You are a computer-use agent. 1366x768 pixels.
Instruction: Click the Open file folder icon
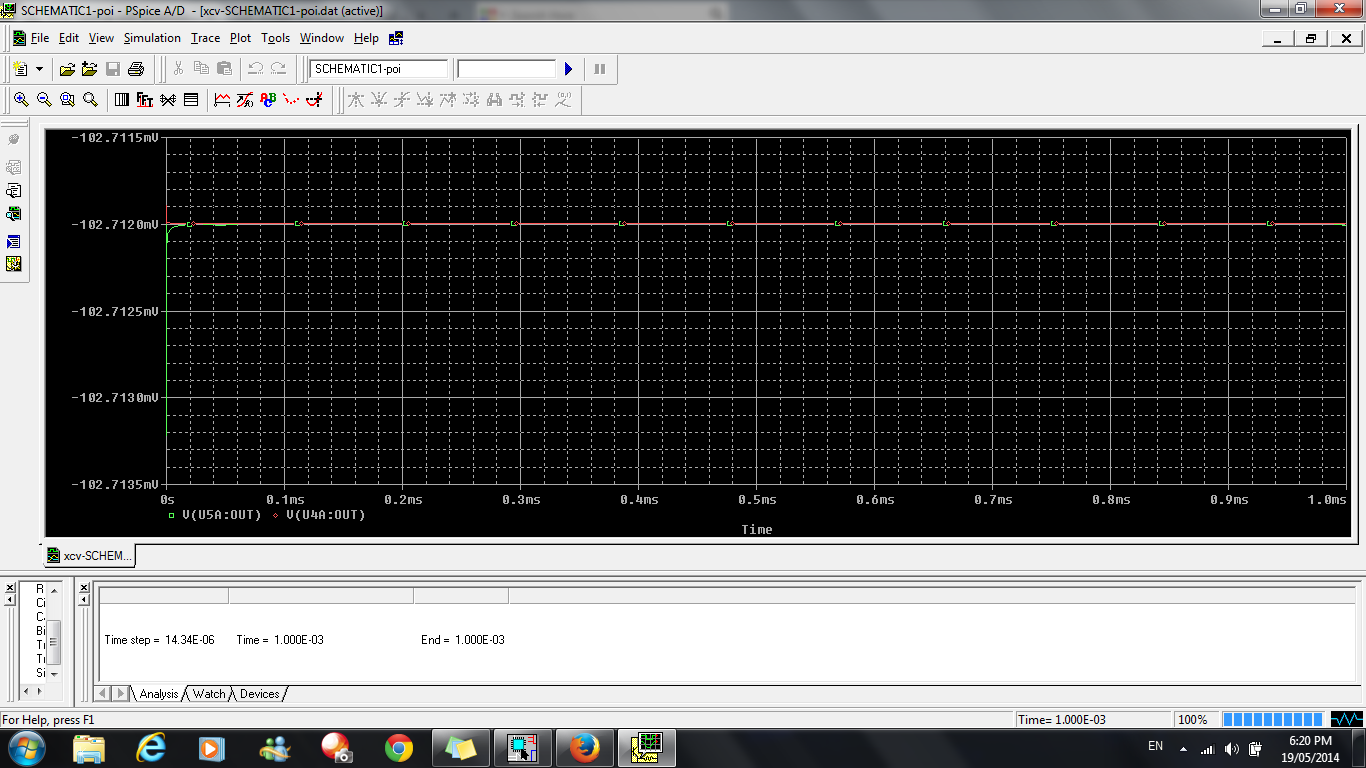click(x=67, y=69)
